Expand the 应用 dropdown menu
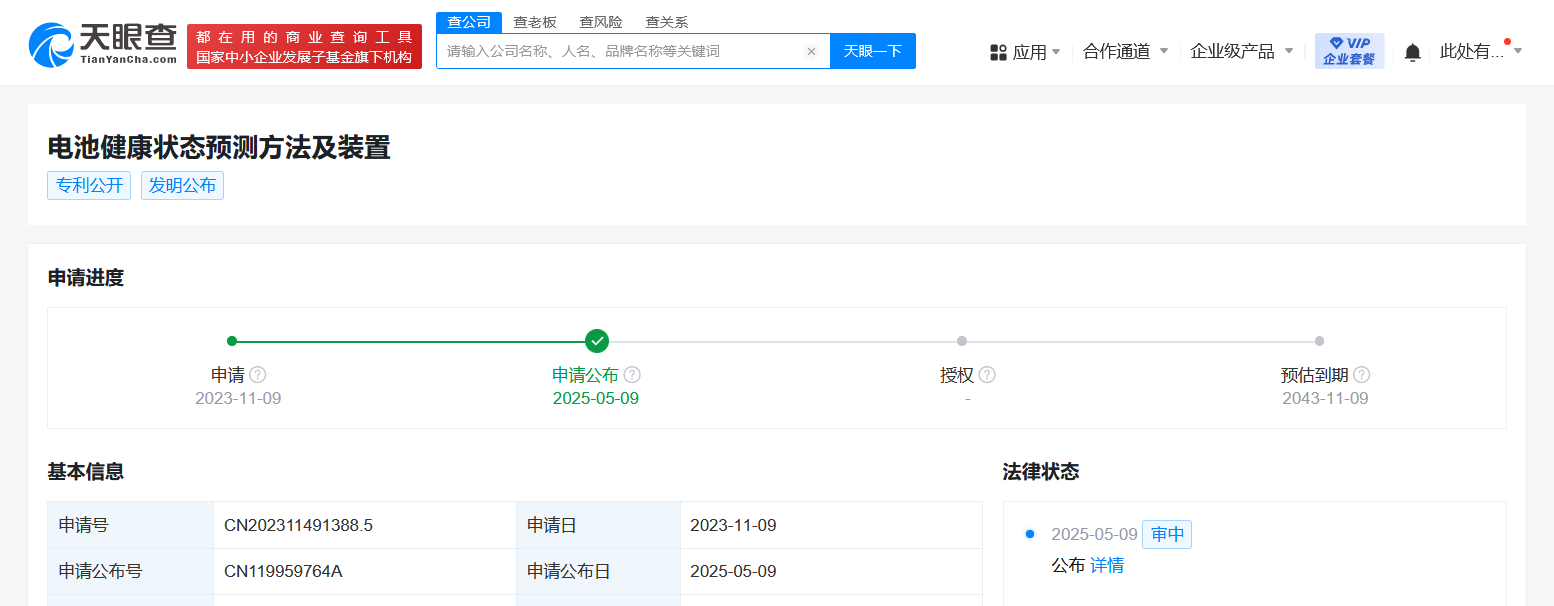1554x606 pixels. click(1025, 52)
